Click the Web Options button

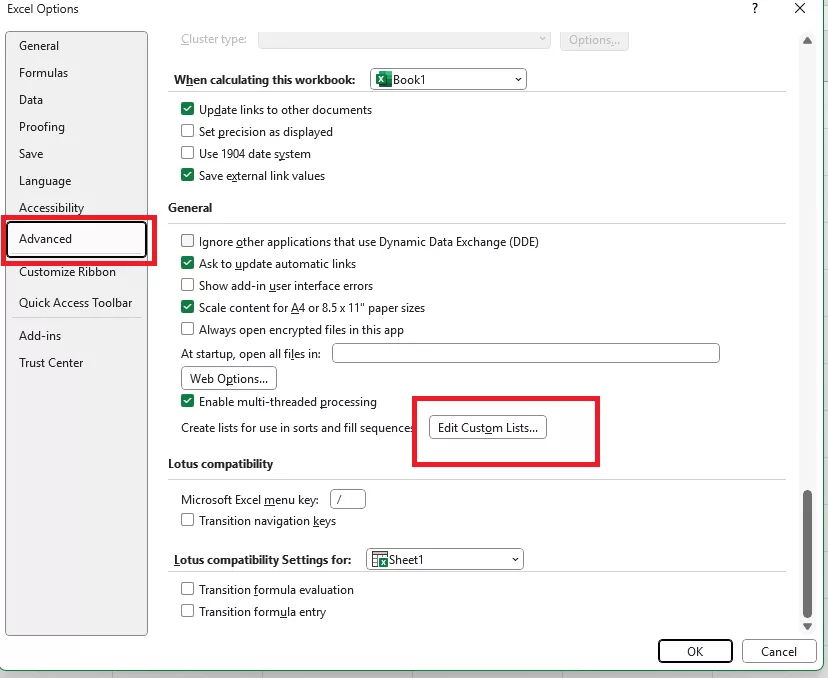pos(229,379)
